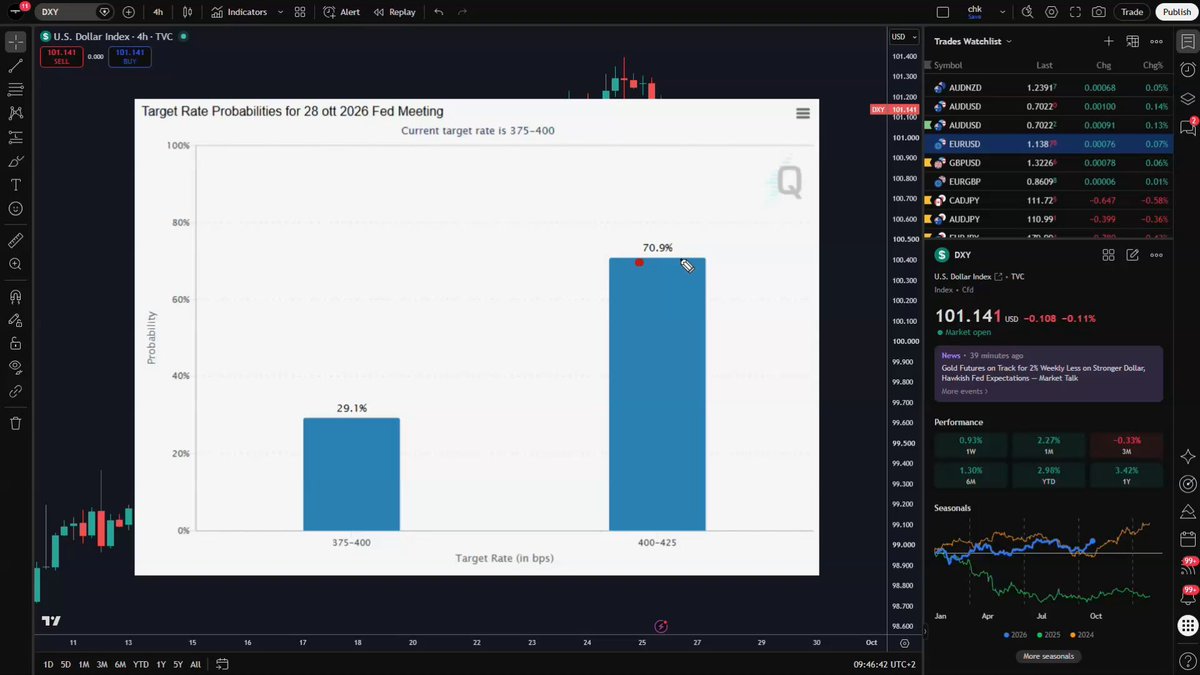
Task: Click the Publish button
Action: coord(1175,12)
